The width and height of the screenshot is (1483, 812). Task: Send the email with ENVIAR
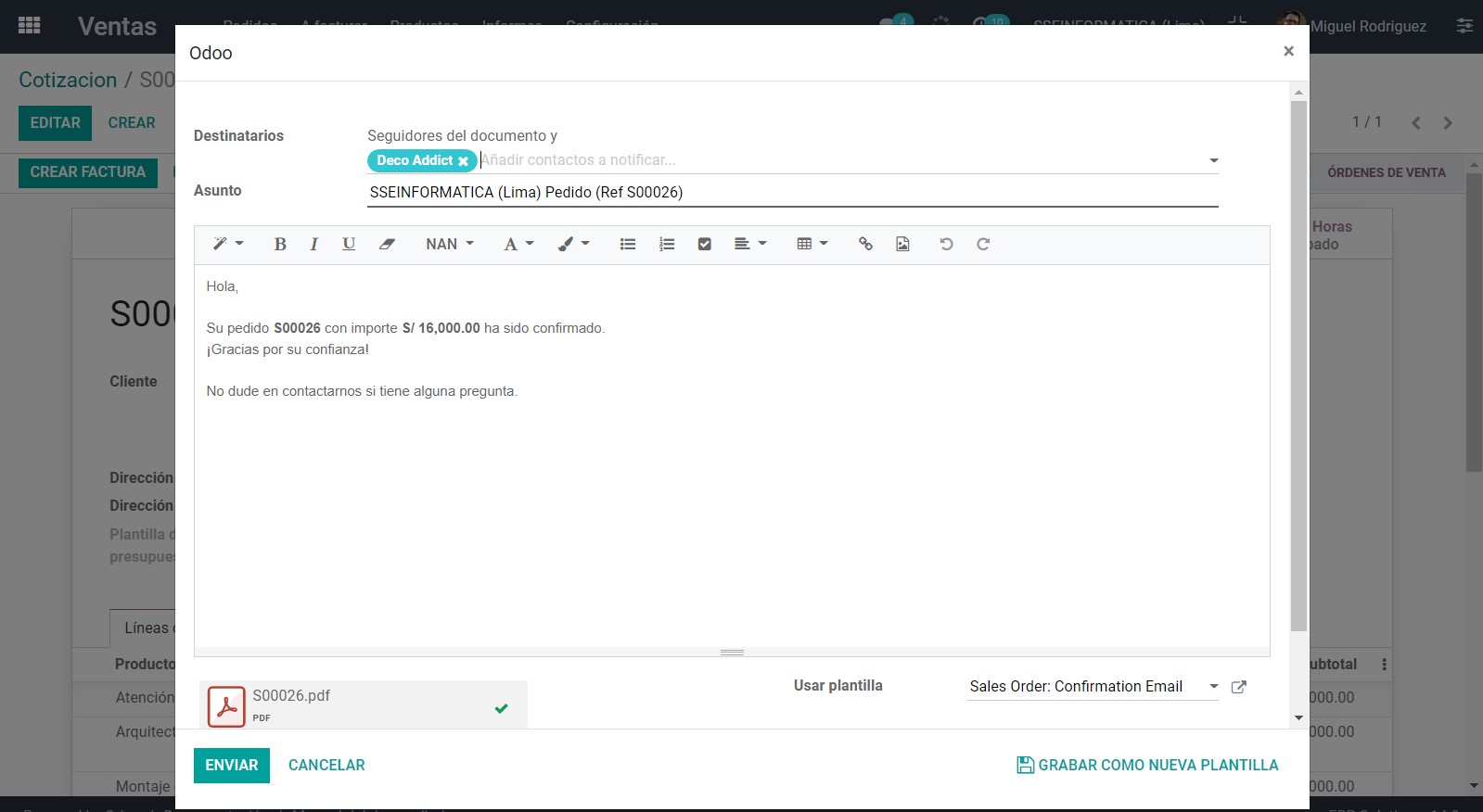pos(232,766)
